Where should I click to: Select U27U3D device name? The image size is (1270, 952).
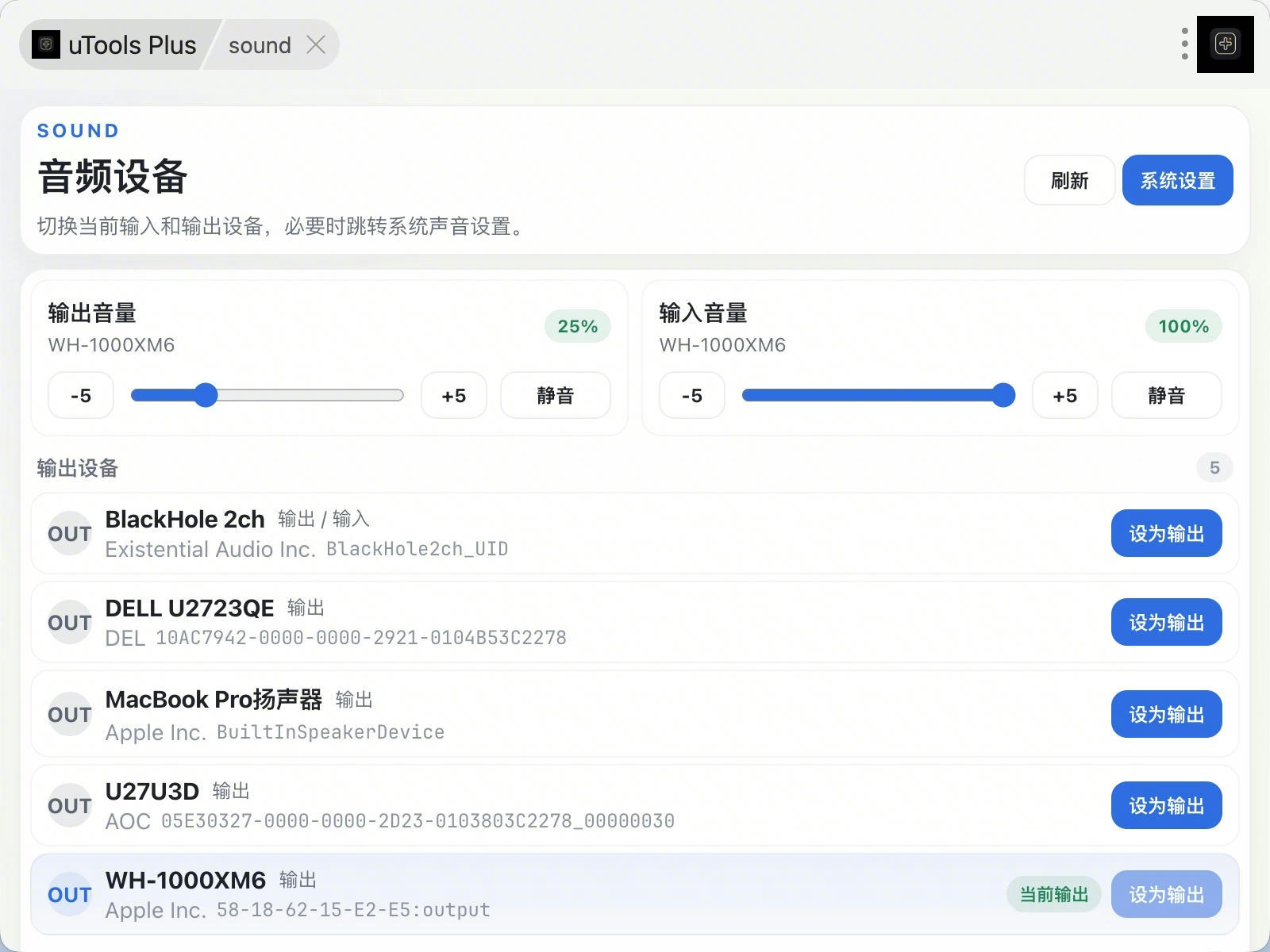pos(152,792)
